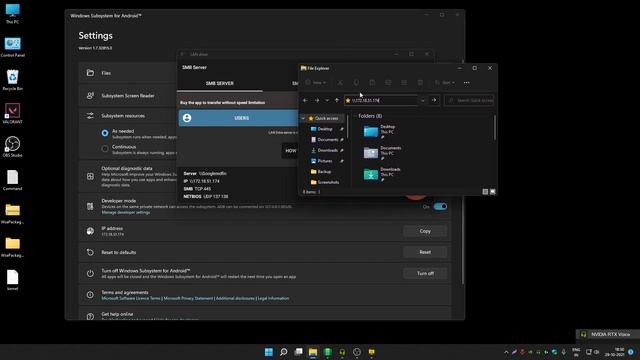Click the Delete trash icon in File Explorer
This screenshot has width=640, height=360.
(420, 83)
